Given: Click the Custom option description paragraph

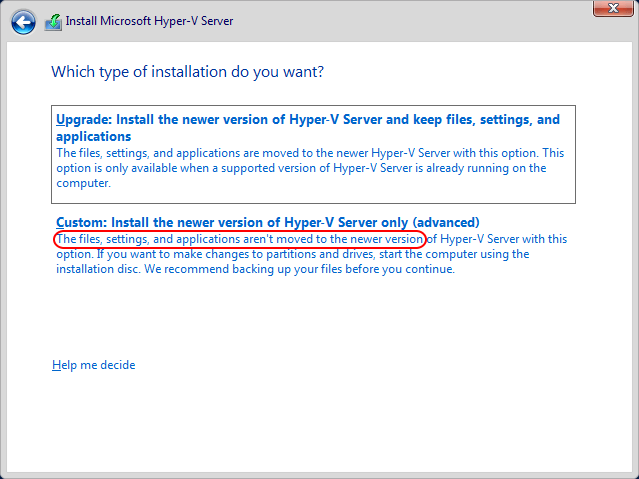Looking at the screenshot, I should point(311,254).
